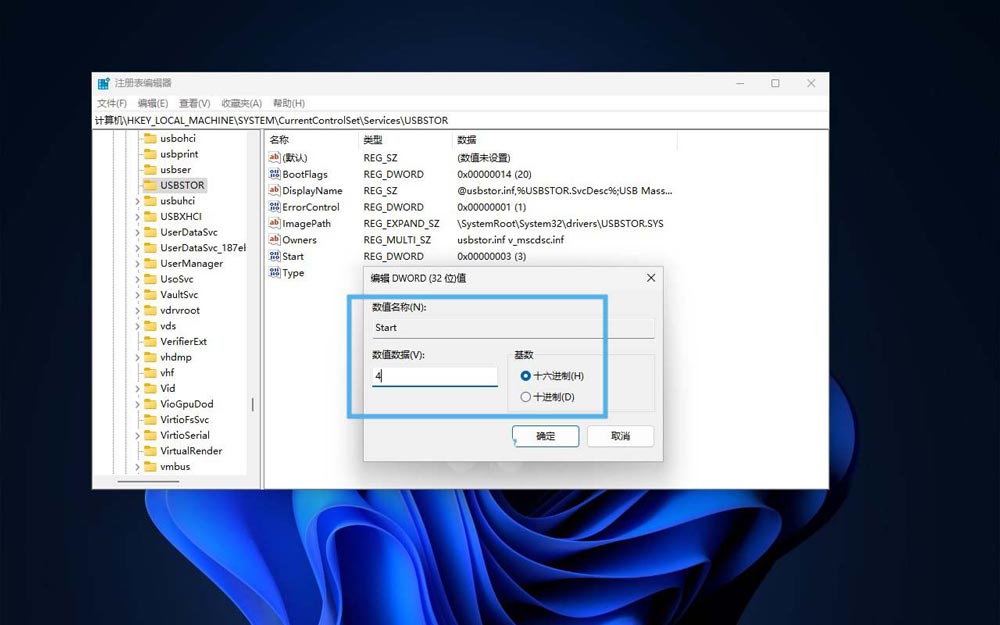Click the registry editor icon in title bar
The width and height of the screenshot is (1000, 625).
(x=104, y=83)
